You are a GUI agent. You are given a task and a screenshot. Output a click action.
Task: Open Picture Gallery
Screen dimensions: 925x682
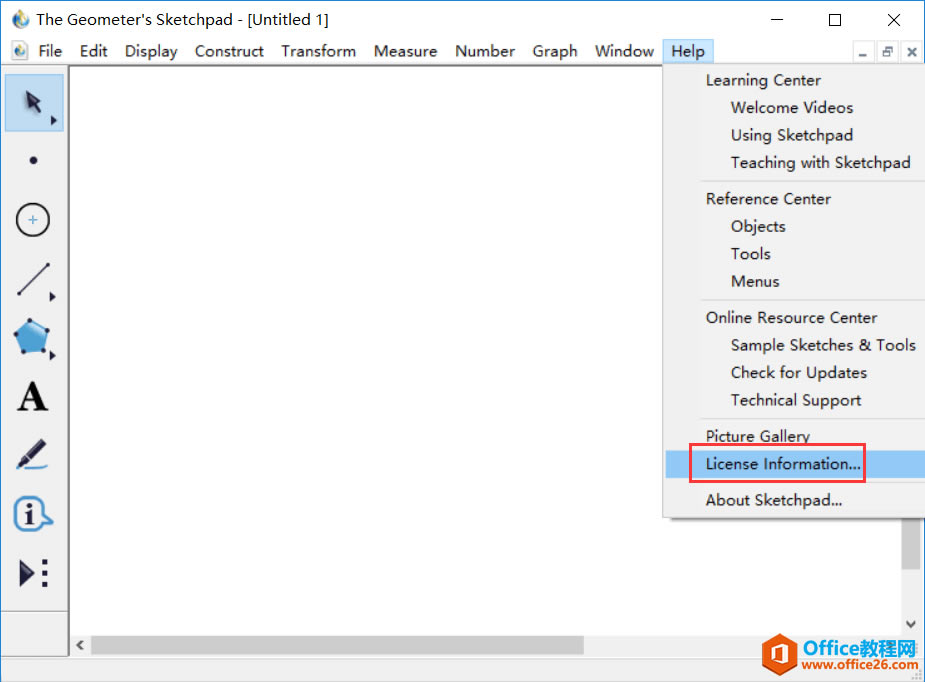click(x=757, y=436)
